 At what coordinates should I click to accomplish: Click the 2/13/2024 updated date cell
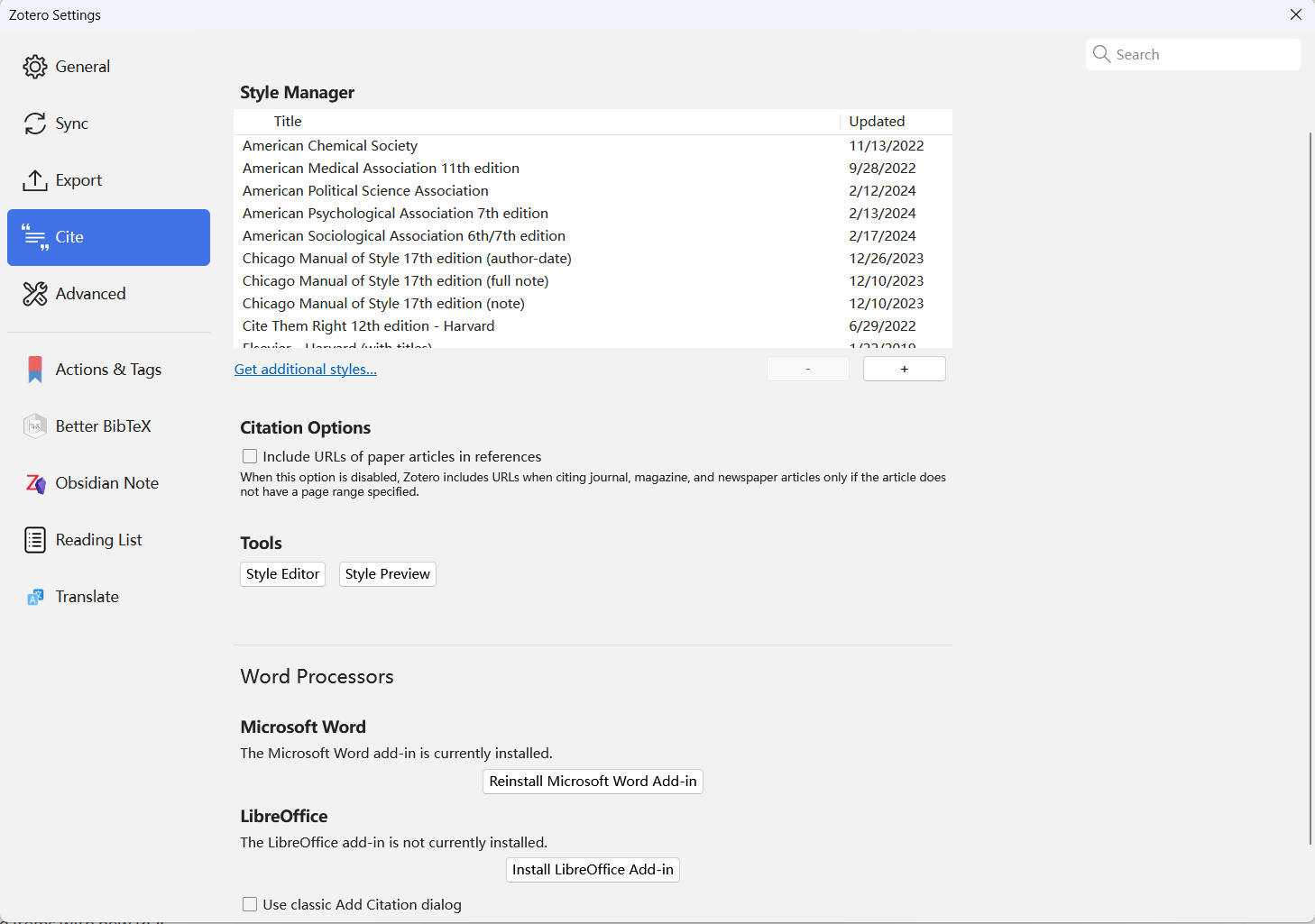coord(882,214)
